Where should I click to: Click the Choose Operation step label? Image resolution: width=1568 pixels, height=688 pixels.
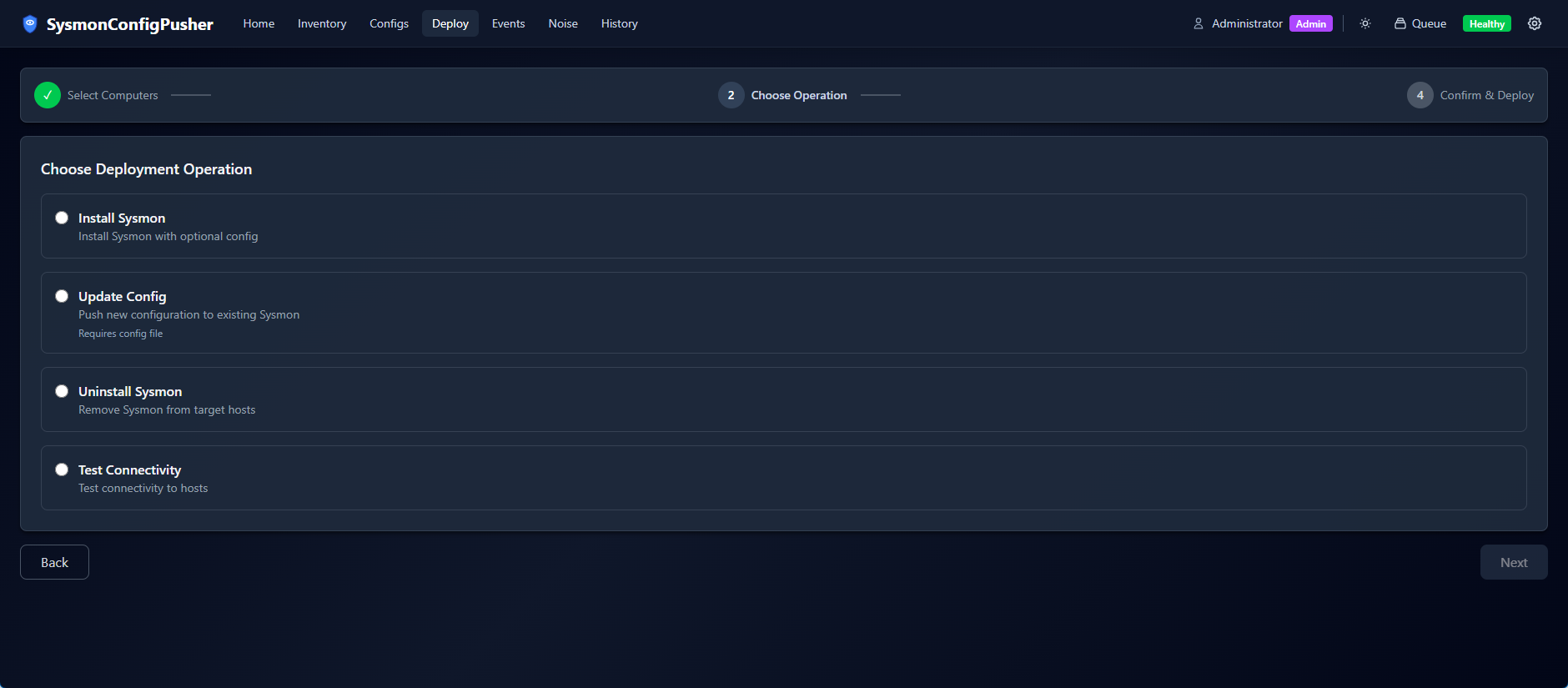[x=799, y=95]
